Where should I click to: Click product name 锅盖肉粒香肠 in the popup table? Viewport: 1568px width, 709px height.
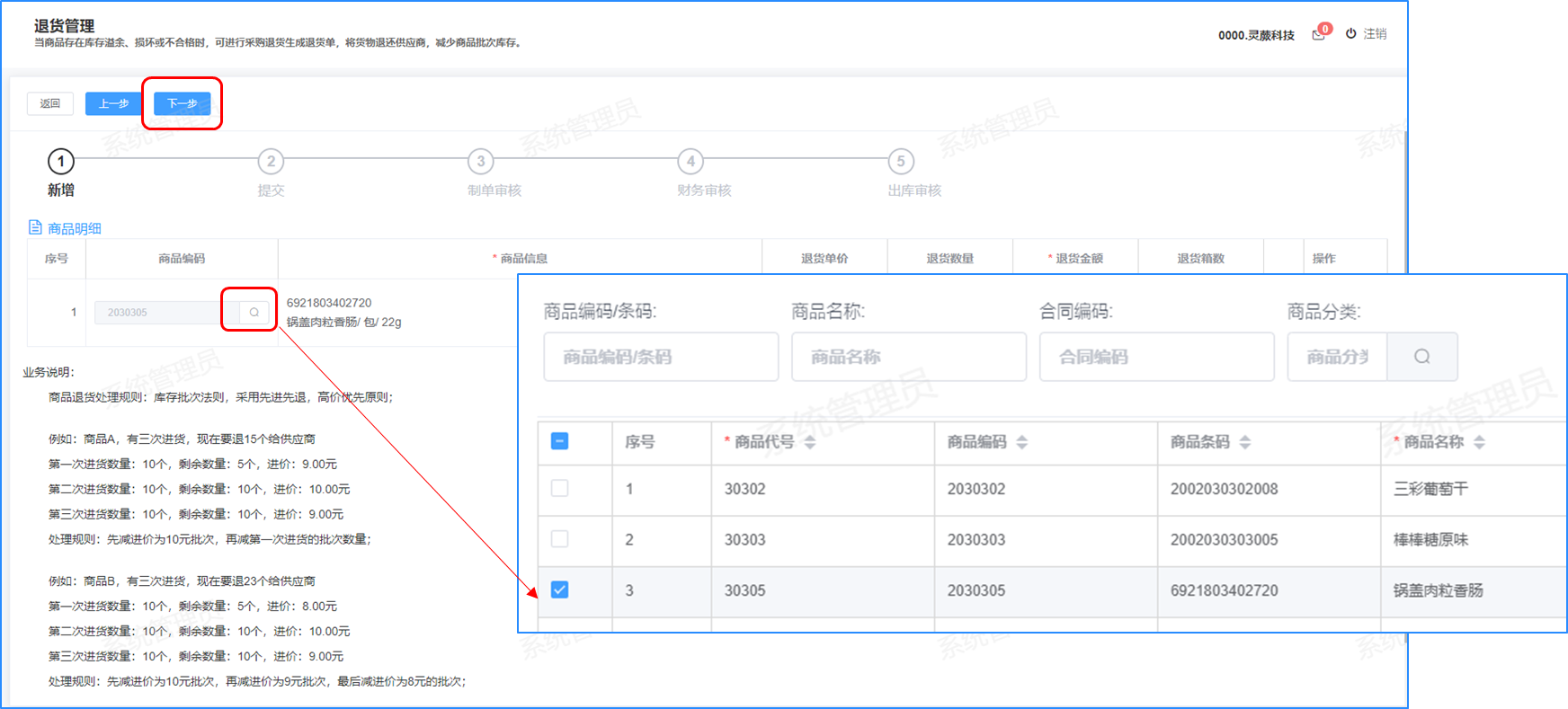point(1439,590)
